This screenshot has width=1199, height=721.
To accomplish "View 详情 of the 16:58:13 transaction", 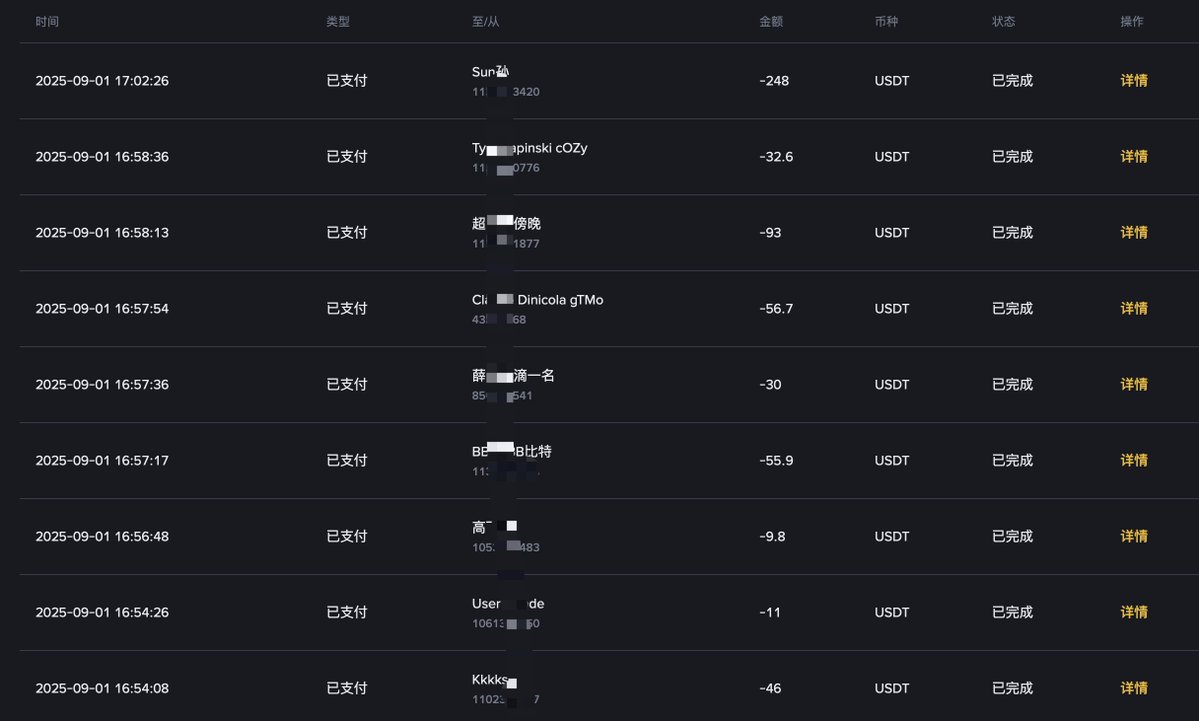I will [x=1133, y=232].
